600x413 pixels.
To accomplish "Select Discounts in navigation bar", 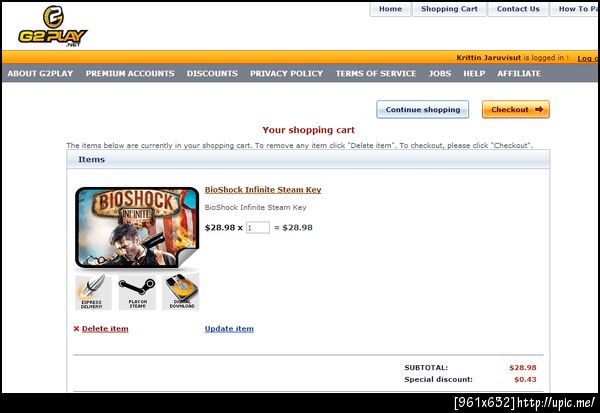I will tap(212, 73).
